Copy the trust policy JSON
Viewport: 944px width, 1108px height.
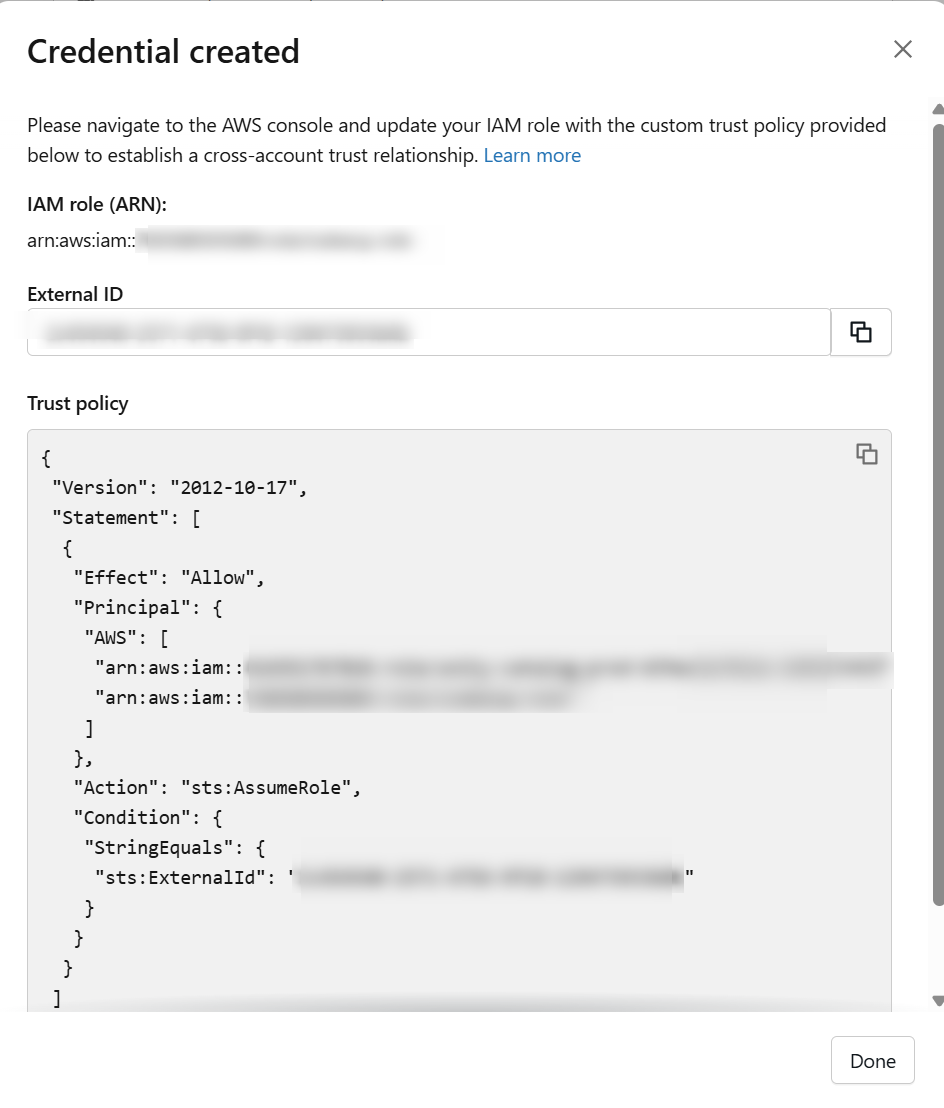tap(866, 454)
